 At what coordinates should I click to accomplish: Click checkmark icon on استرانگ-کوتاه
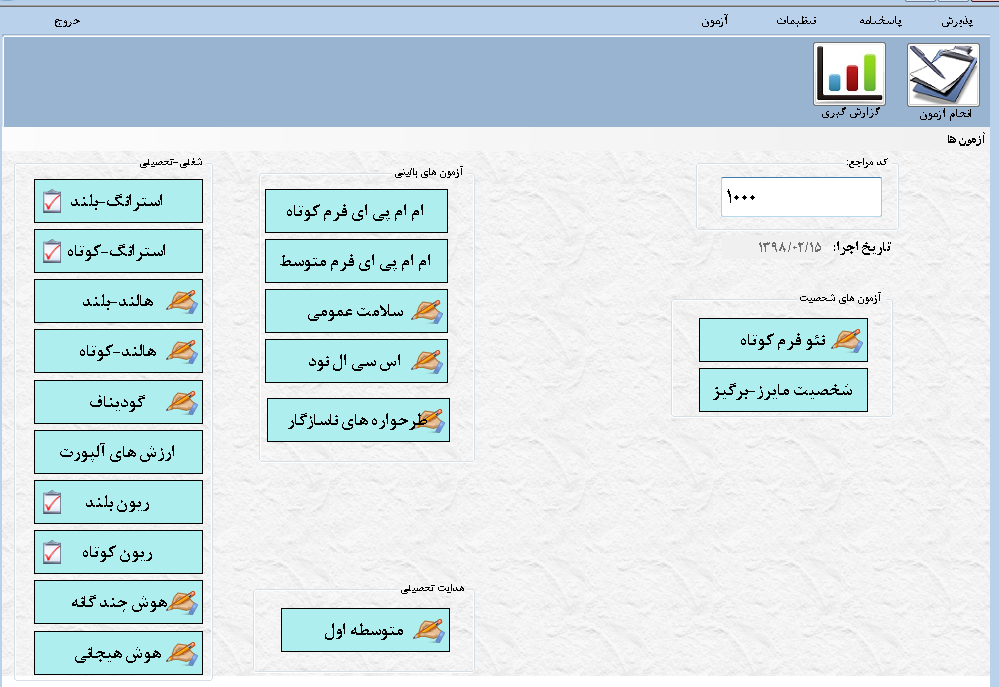[53, 252]
